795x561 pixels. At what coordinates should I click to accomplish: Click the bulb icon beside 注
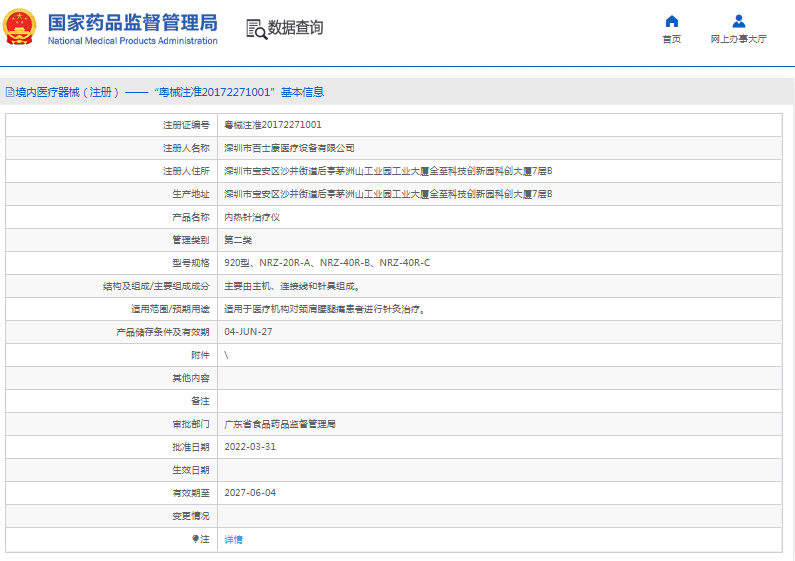196,539
